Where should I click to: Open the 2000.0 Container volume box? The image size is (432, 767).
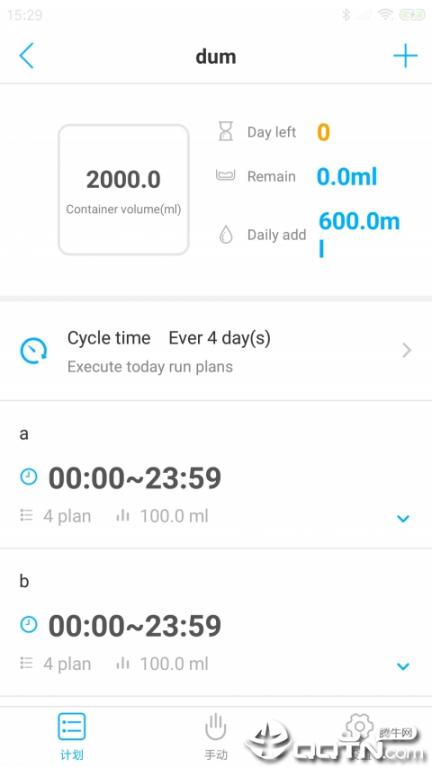tap(123, 190)
